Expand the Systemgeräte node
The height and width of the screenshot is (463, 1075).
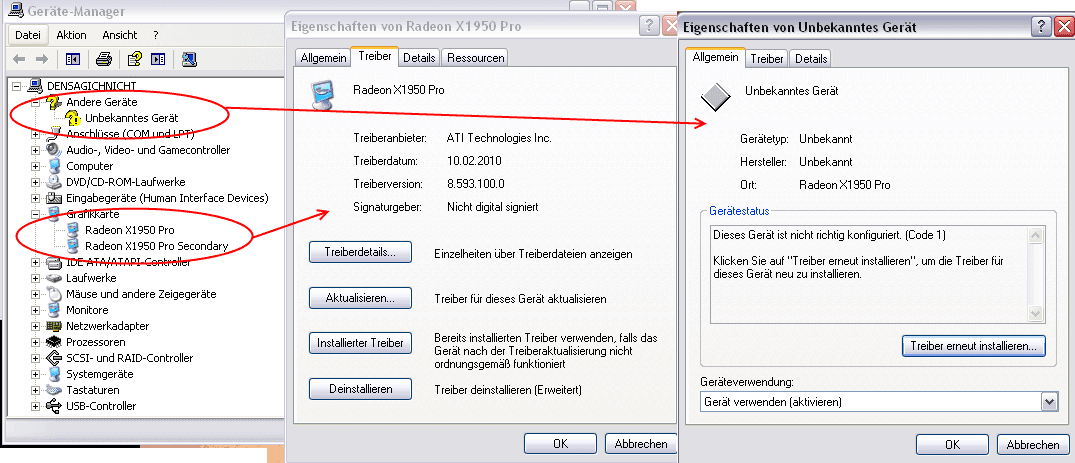pos(36,374)
